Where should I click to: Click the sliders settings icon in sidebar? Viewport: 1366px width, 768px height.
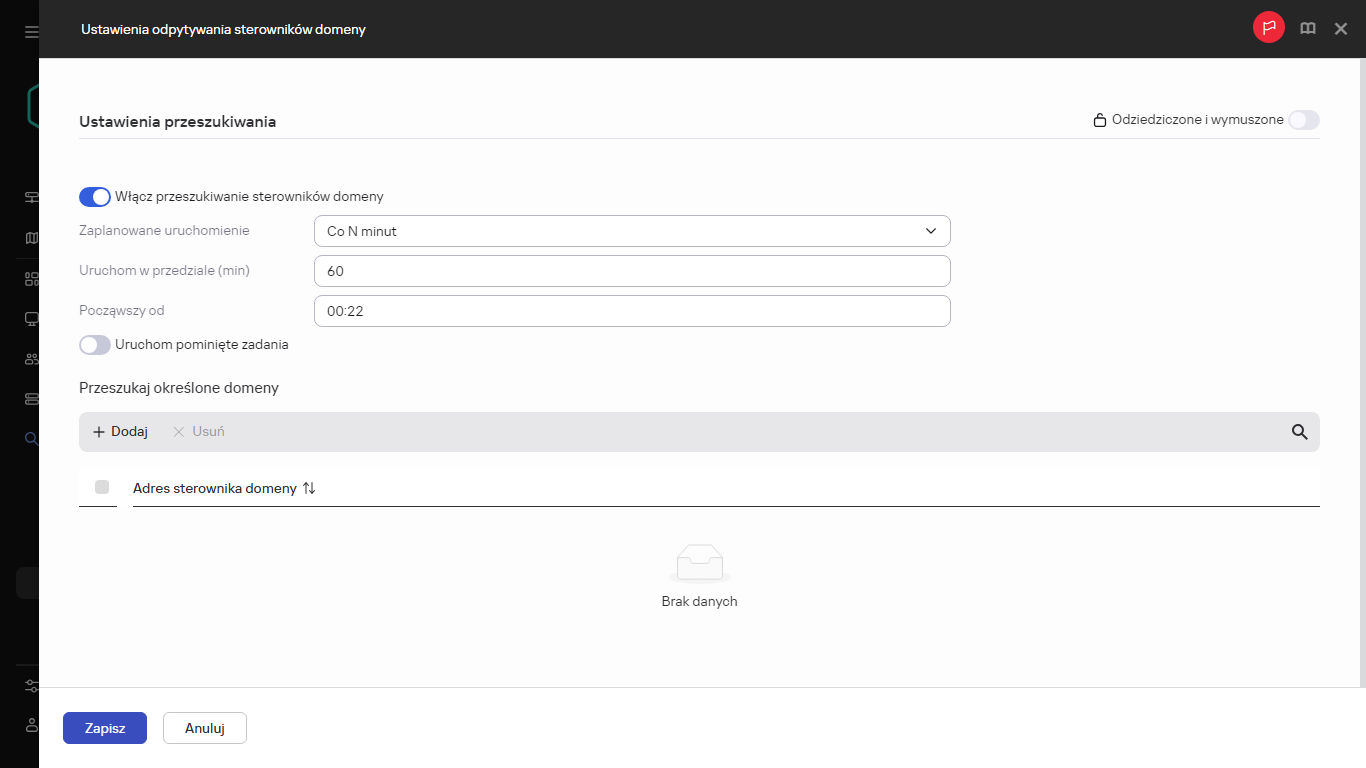pos(32,686)
